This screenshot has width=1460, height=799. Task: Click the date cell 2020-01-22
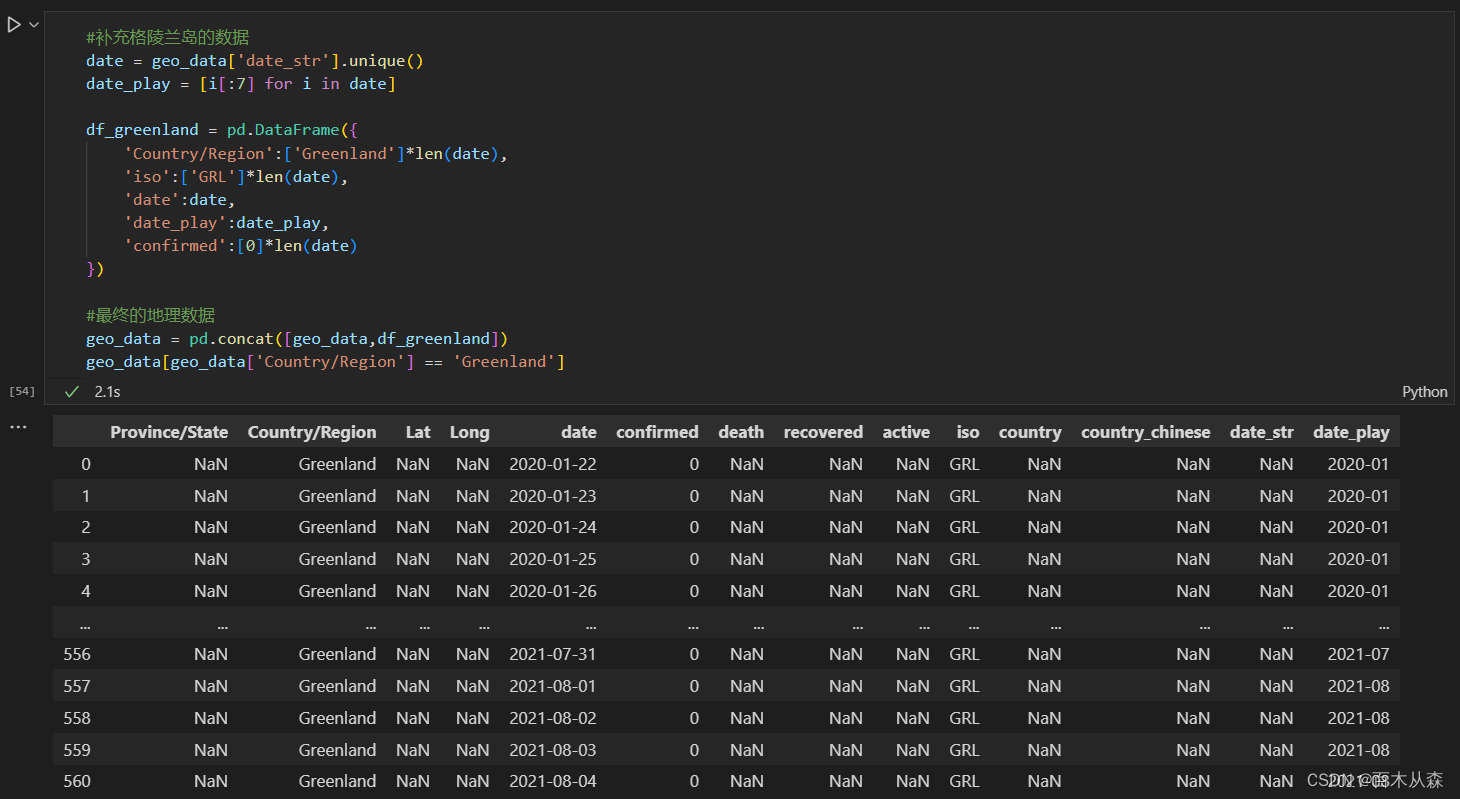coord(553,464)
